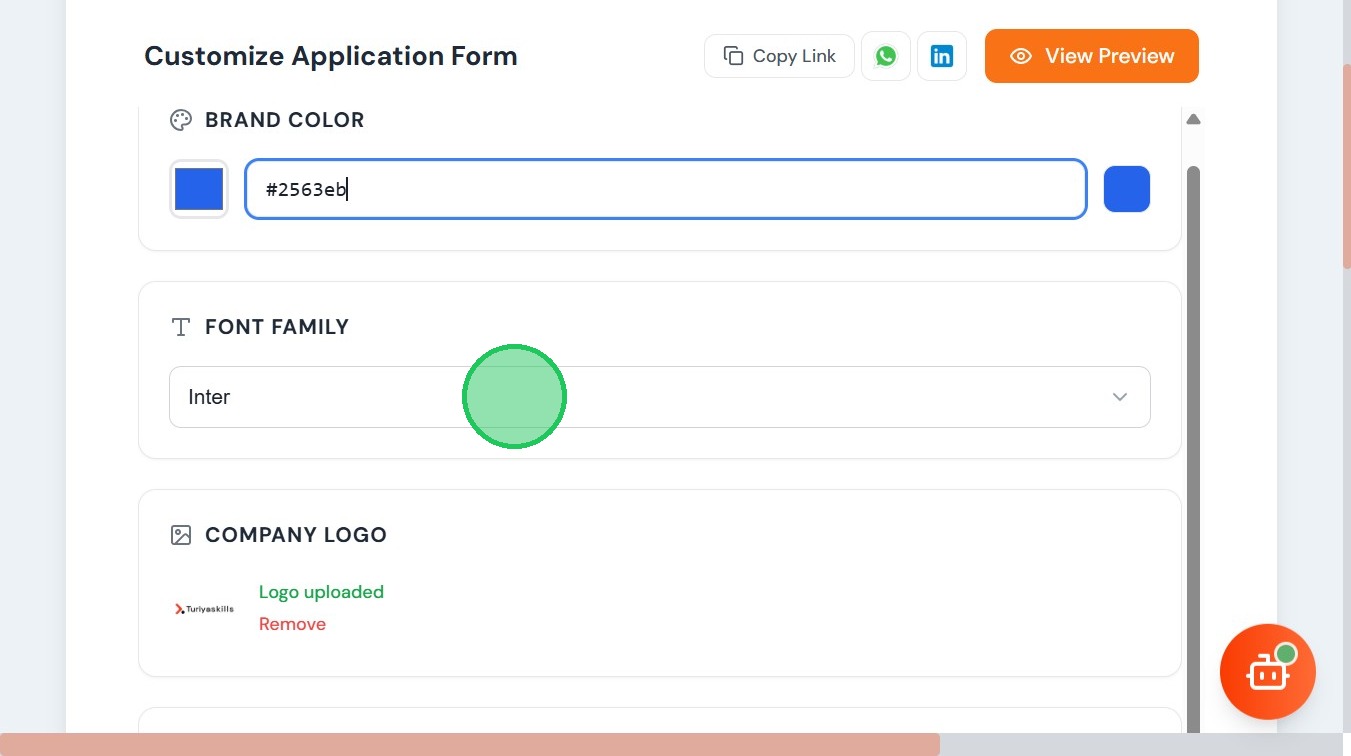This screenshot has width=1351, height=756.
Task: Click the WhatsApp share icon
Action: point(886,56)
